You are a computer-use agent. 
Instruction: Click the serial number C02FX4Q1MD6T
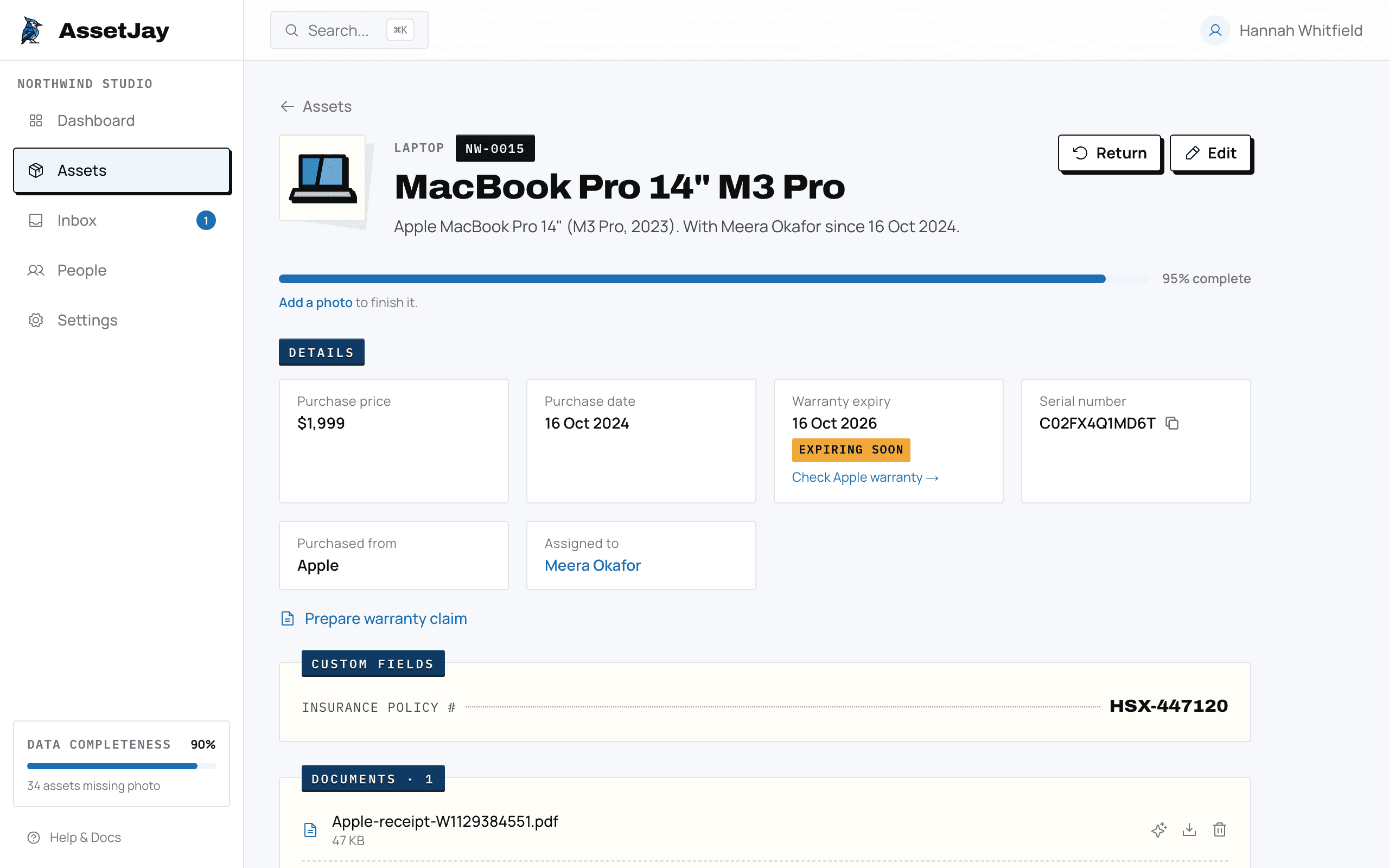click(x=1097, y=423)
